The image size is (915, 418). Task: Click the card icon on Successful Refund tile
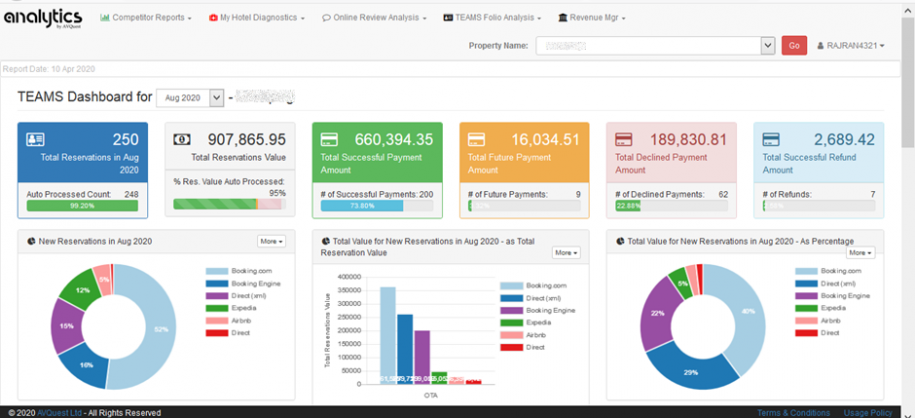click(771, 139)
